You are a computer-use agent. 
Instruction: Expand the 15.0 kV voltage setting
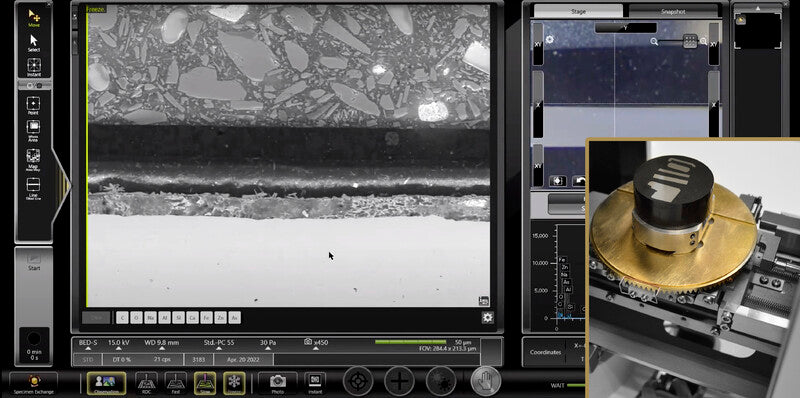tap(118, 344)
